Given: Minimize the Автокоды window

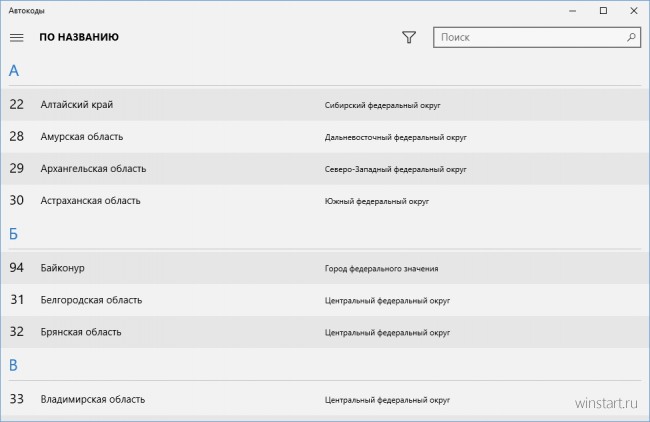Looking at the screenshot, I should click(572, 11).
